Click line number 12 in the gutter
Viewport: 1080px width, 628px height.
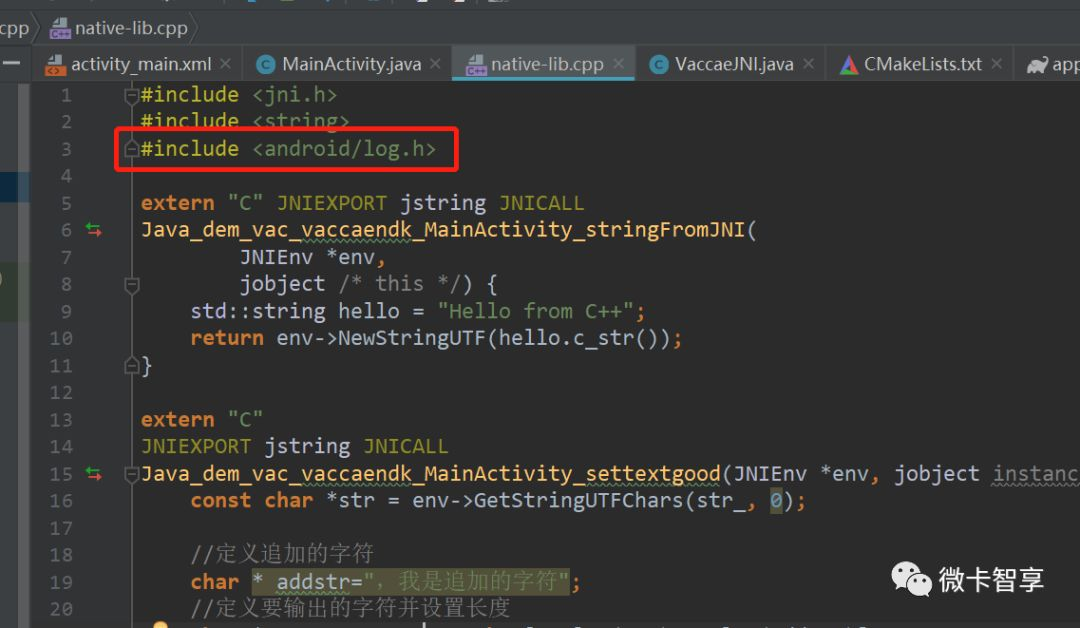click(61, 392)
